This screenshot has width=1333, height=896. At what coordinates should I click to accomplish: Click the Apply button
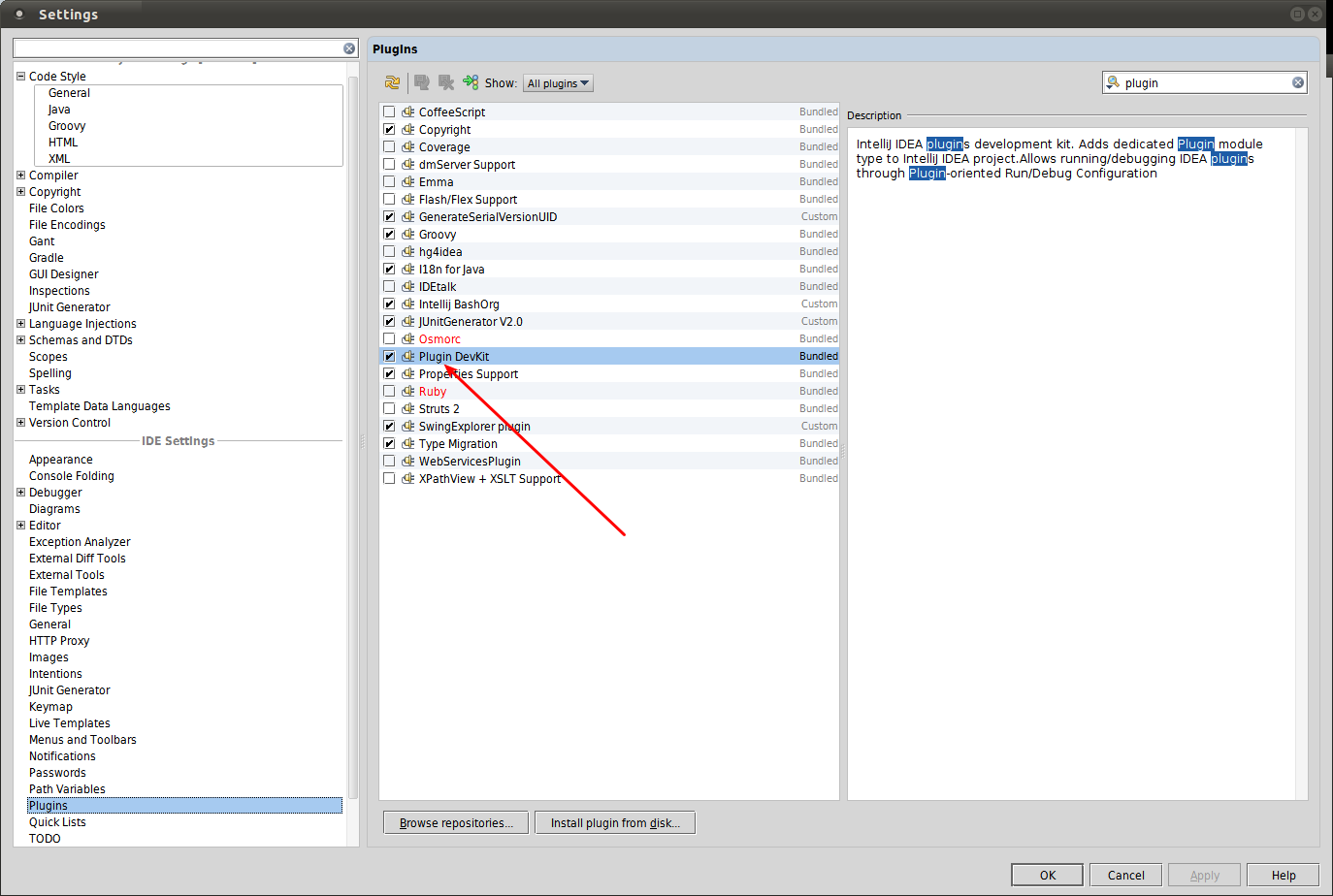click(x=1205, y=875)
